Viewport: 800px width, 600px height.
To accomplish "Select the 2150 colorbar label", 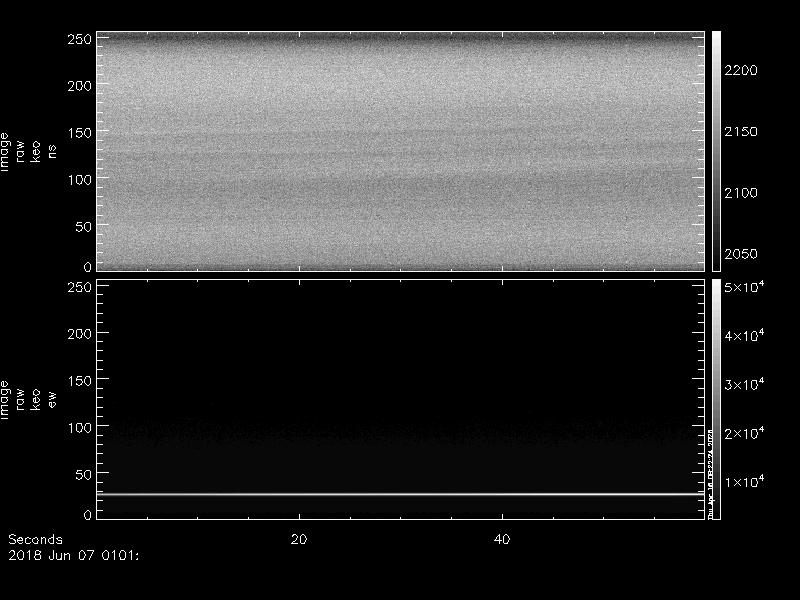I will pyautogui.click(x=743, y=132).
